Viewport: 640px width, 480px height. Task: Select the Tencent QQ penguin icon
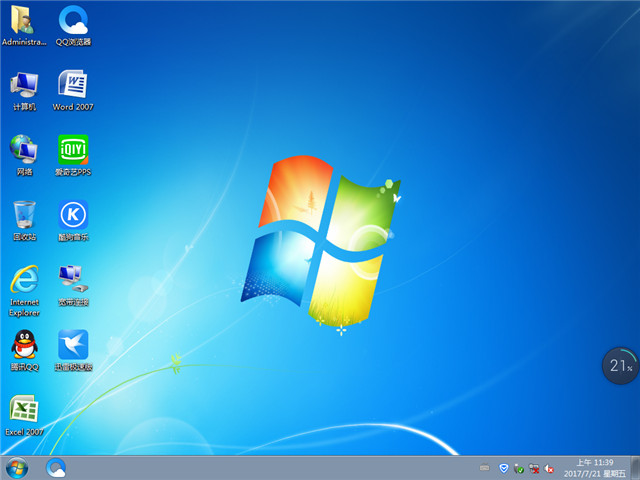click(24, 345)
